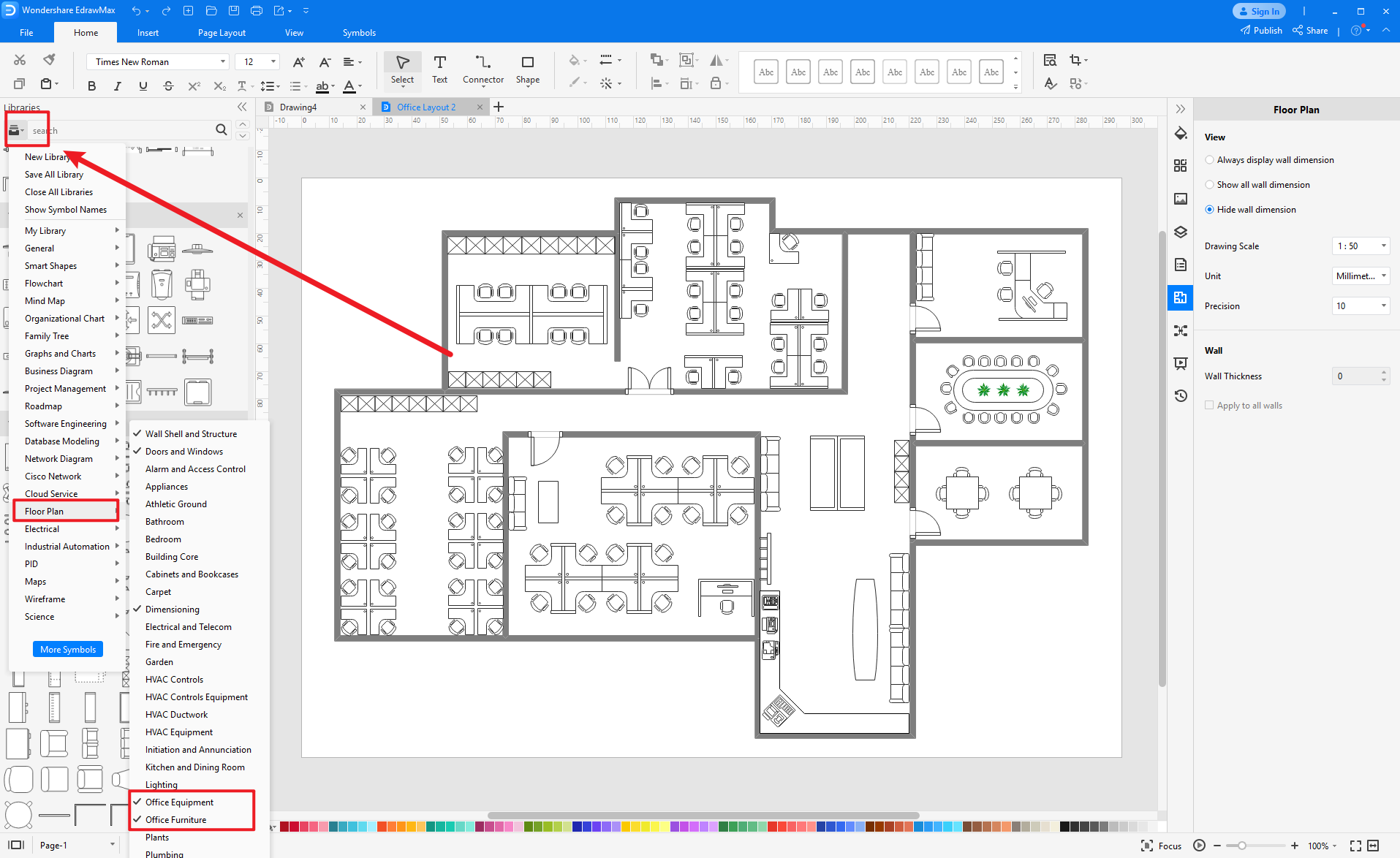Select the Text tool in the ribbon
Viewport: 1400px width, 858px height.
[439, 69]
